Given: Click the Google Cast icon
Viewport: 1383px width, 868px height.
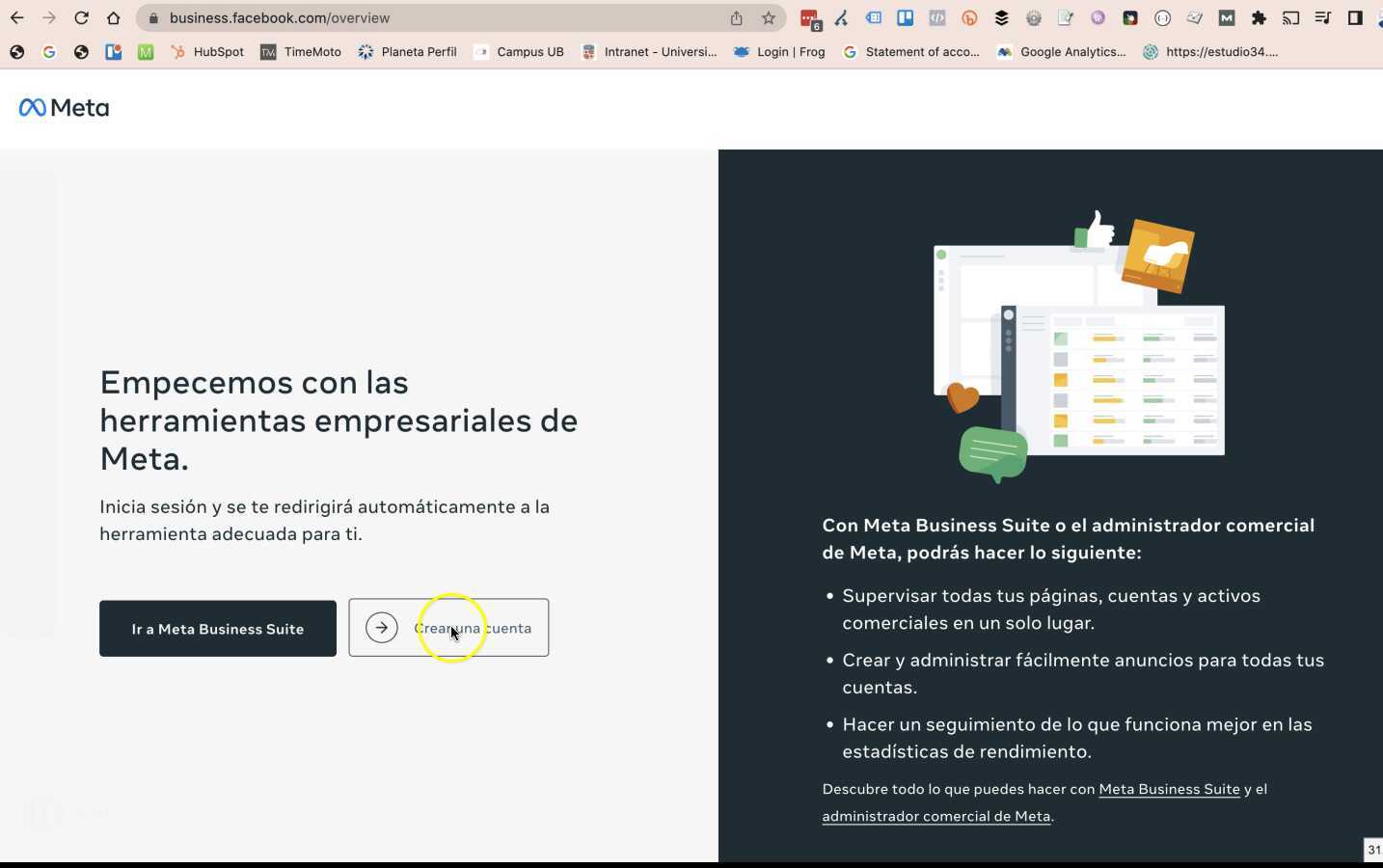Looking at the screenshot, I should (1289, 17).
